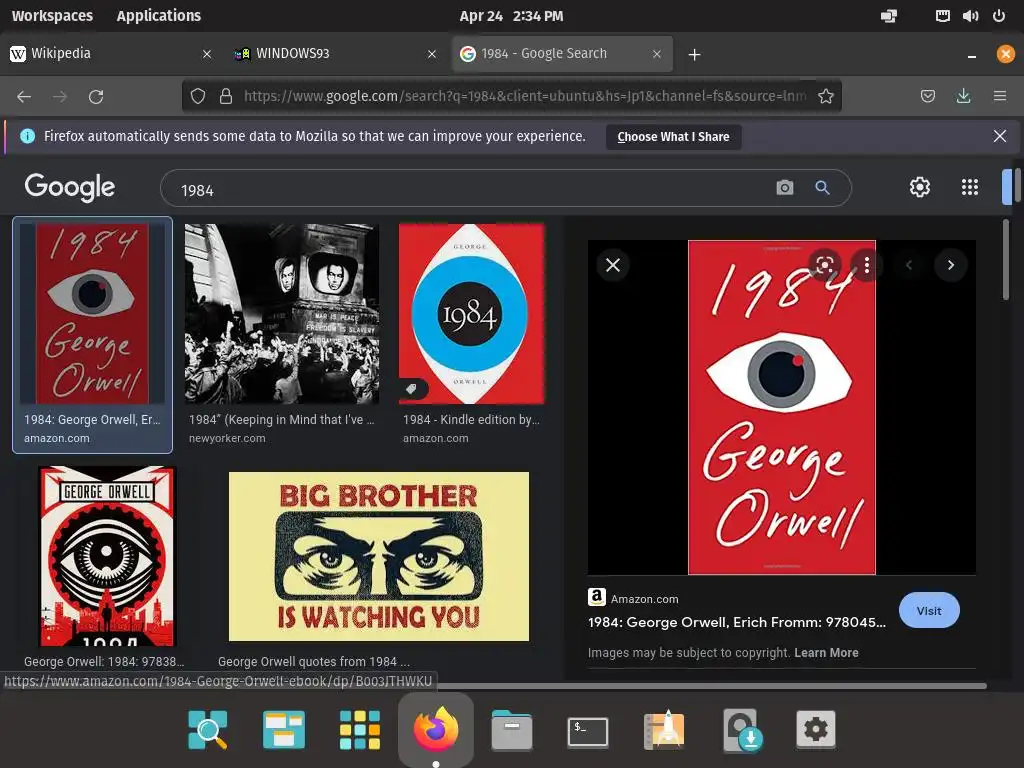The width and height of the screenshot is (1024, 768).
Task: Click the Choose What I Share button
Action: 673,136
